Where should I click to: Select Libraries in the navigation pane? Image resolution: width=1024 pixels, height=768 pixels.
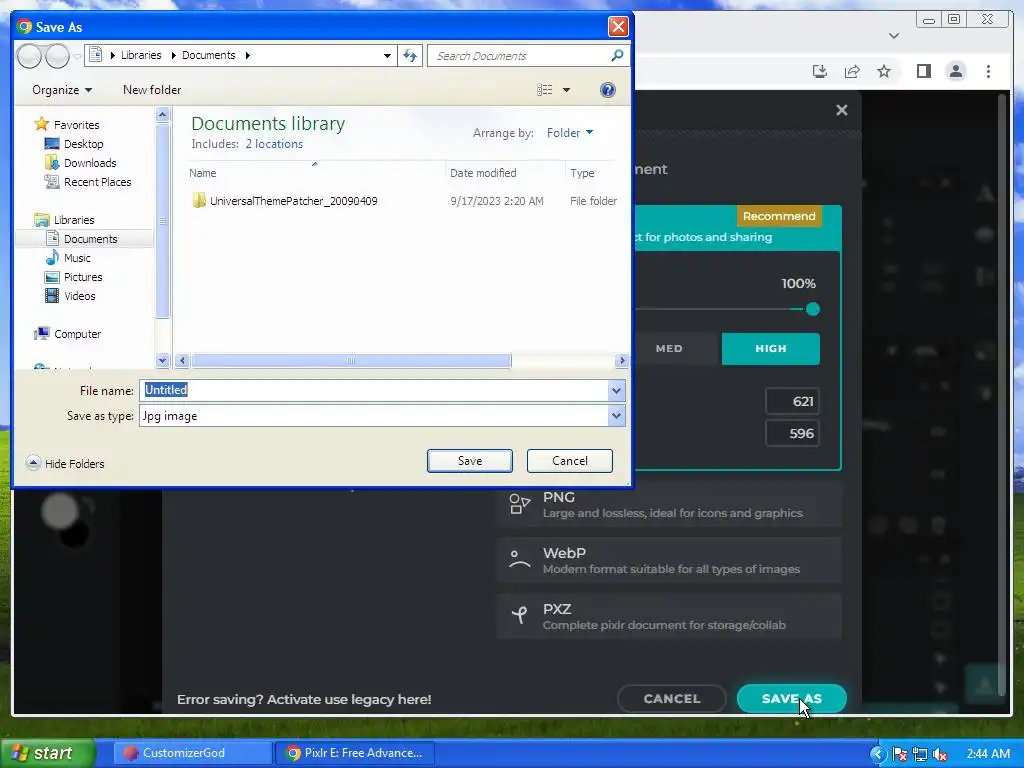tap(65, 220)
